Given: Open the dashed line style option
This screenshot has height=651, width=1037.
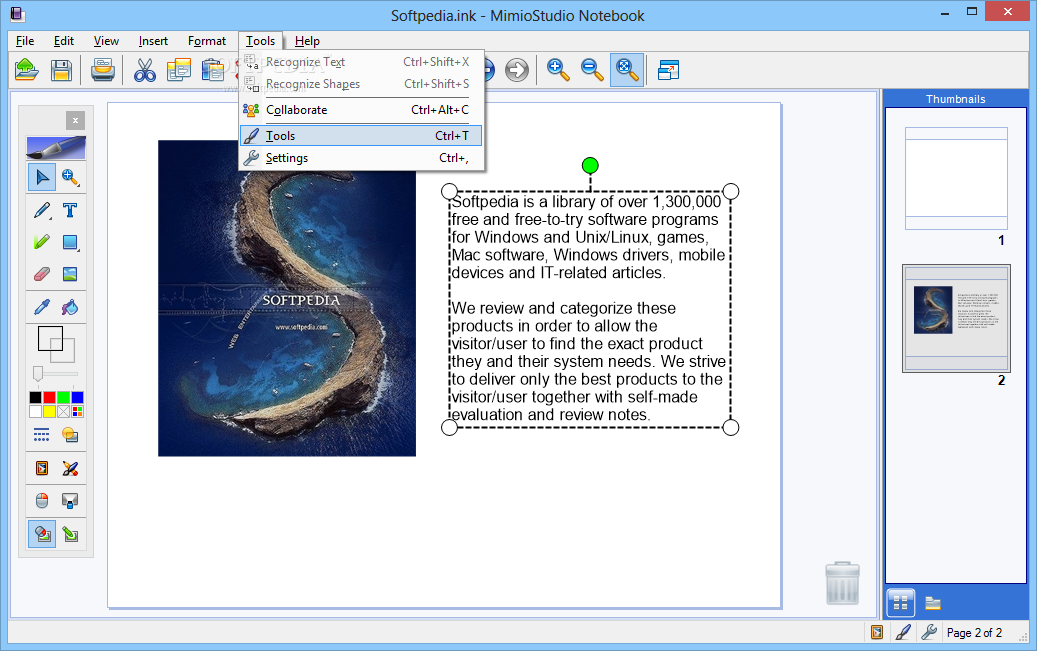Looking at the screenshot, I should coord(42,435).
